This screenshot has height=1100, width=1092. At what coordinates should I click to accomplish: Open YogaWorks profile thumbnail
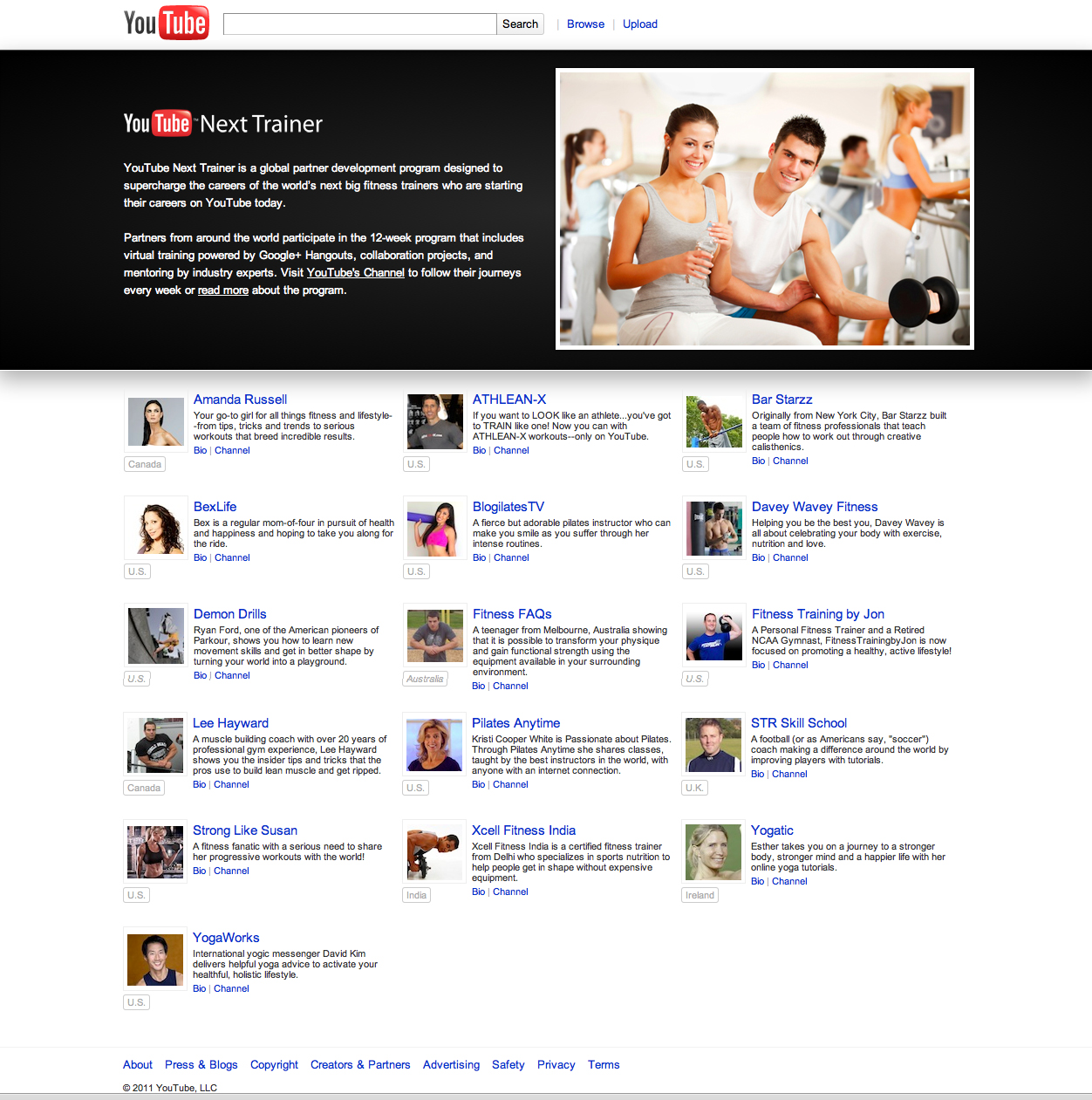(x=155, y=960)
